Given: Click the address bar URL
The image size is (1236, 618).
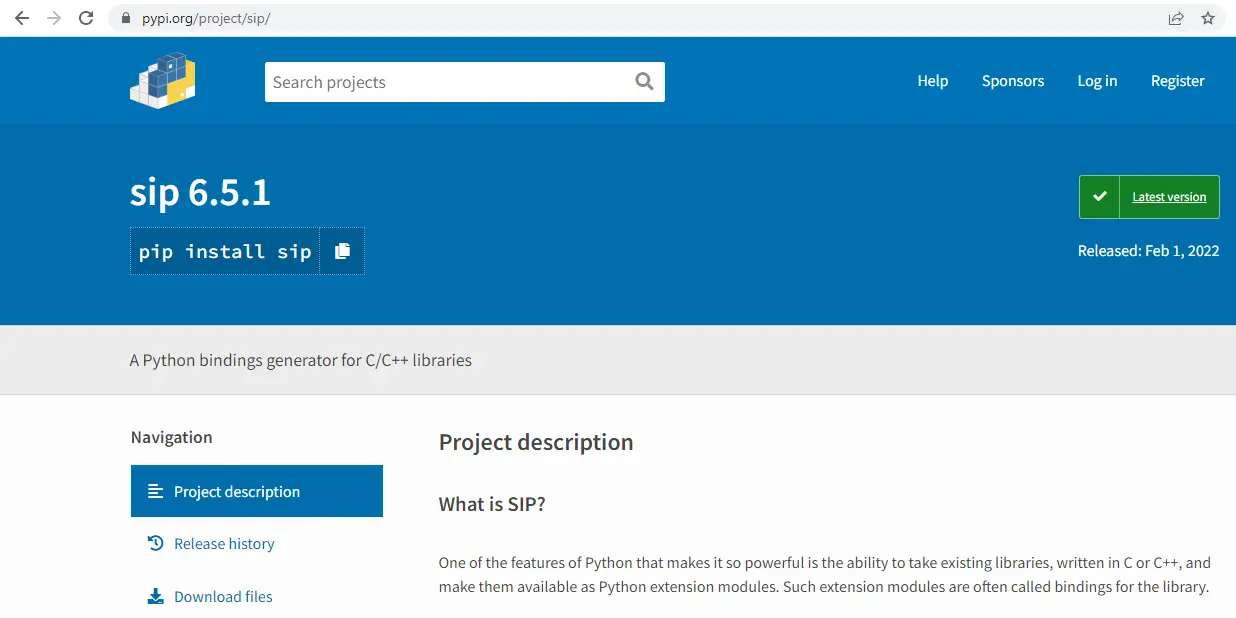Looking at the screenshot, I should point(205,19).
